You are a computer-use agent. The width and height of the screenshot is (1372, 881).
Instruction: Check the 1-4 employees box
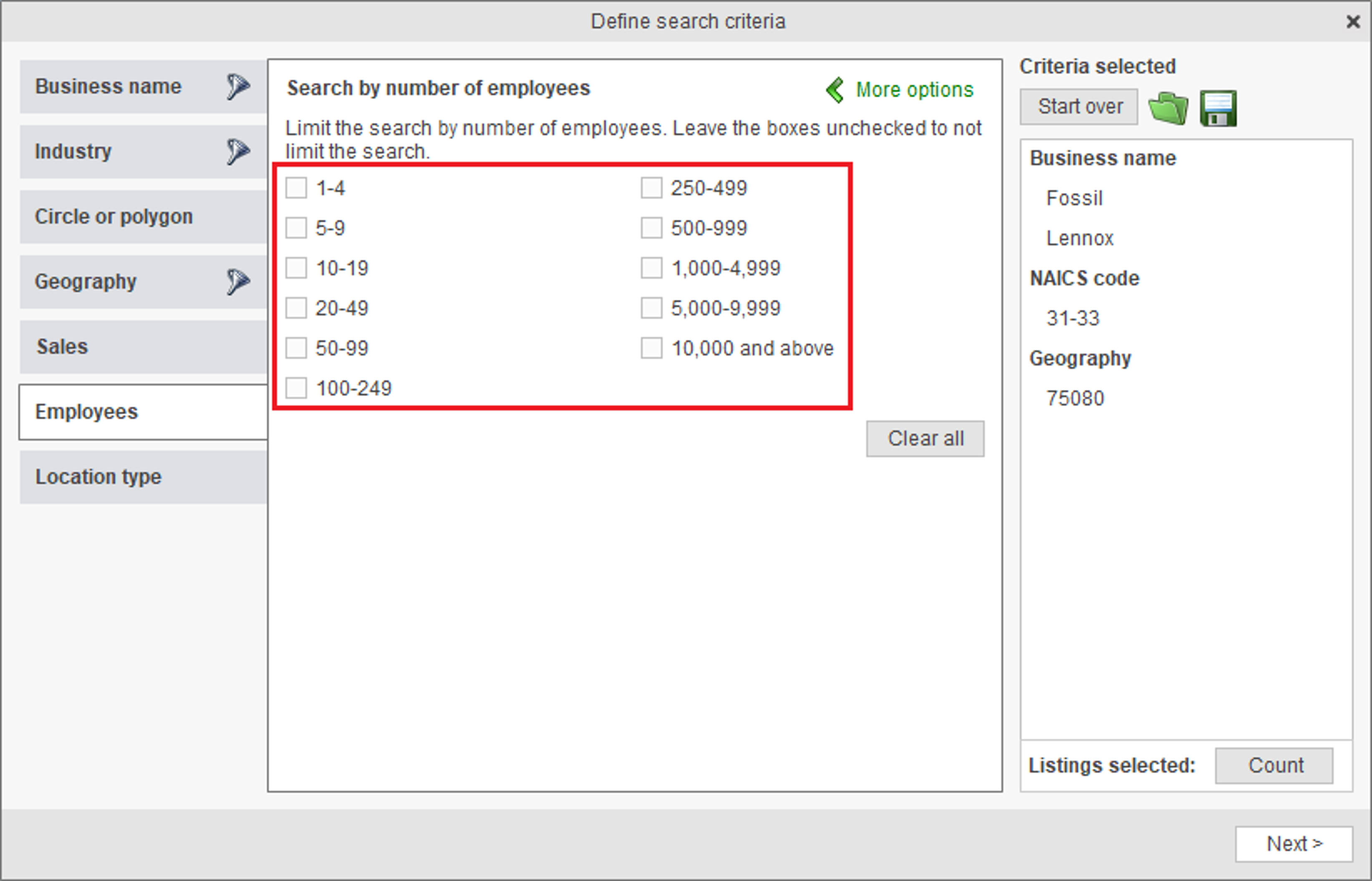click(x=296, y=188)
